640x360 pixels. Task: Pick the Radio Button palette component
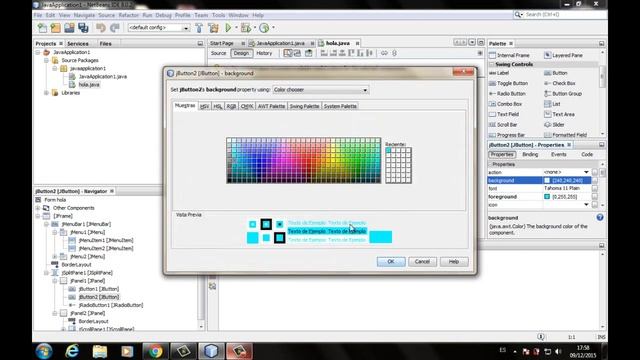pos(507,93)
